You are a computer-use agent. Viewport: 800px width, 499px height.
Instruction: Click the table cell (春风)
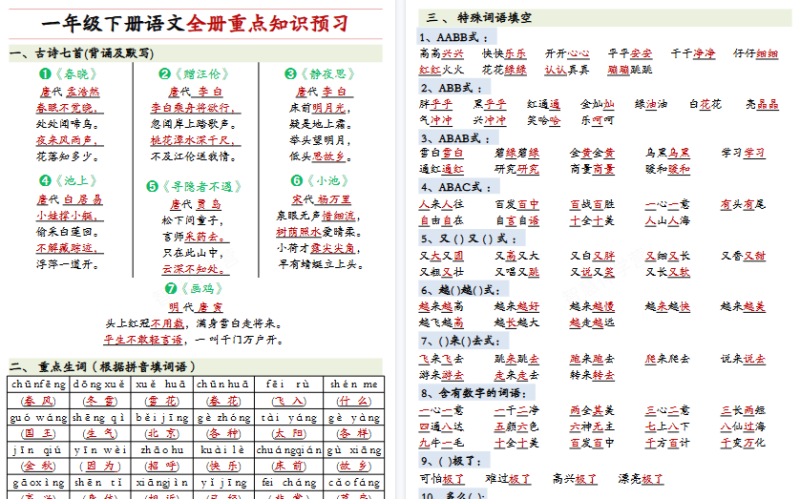(38, 401)
